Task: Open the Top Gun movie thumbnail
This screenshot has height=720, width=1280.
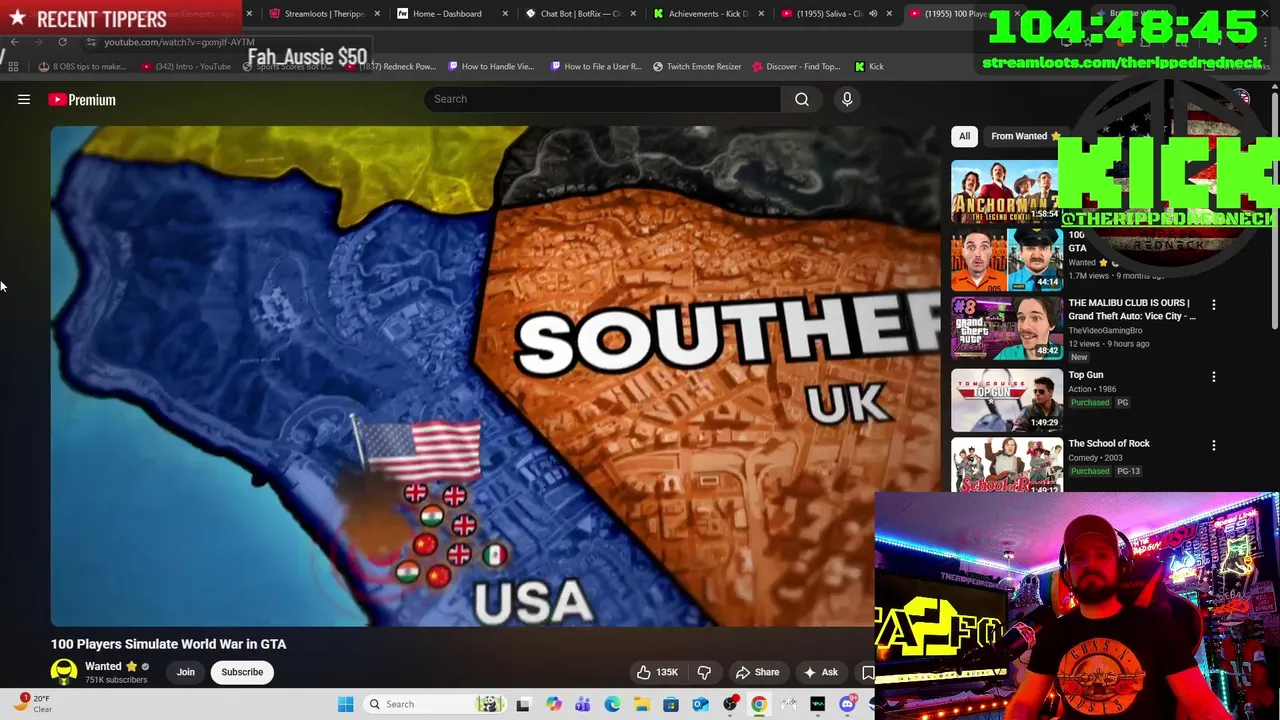Action: [1007, 399]
